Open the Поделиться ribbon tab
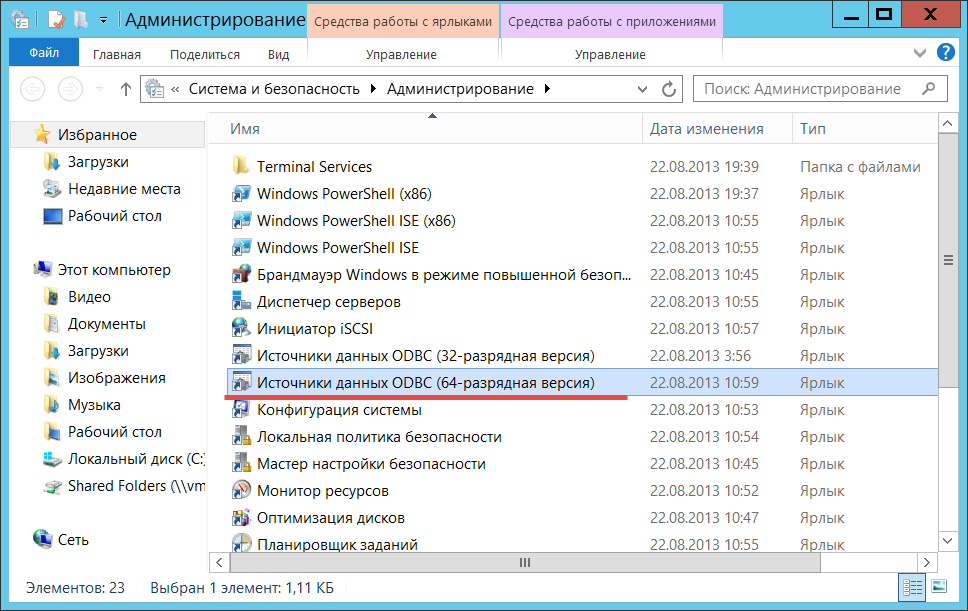The height and width of the screenshot is (611, 968). [x=204, y=54]
